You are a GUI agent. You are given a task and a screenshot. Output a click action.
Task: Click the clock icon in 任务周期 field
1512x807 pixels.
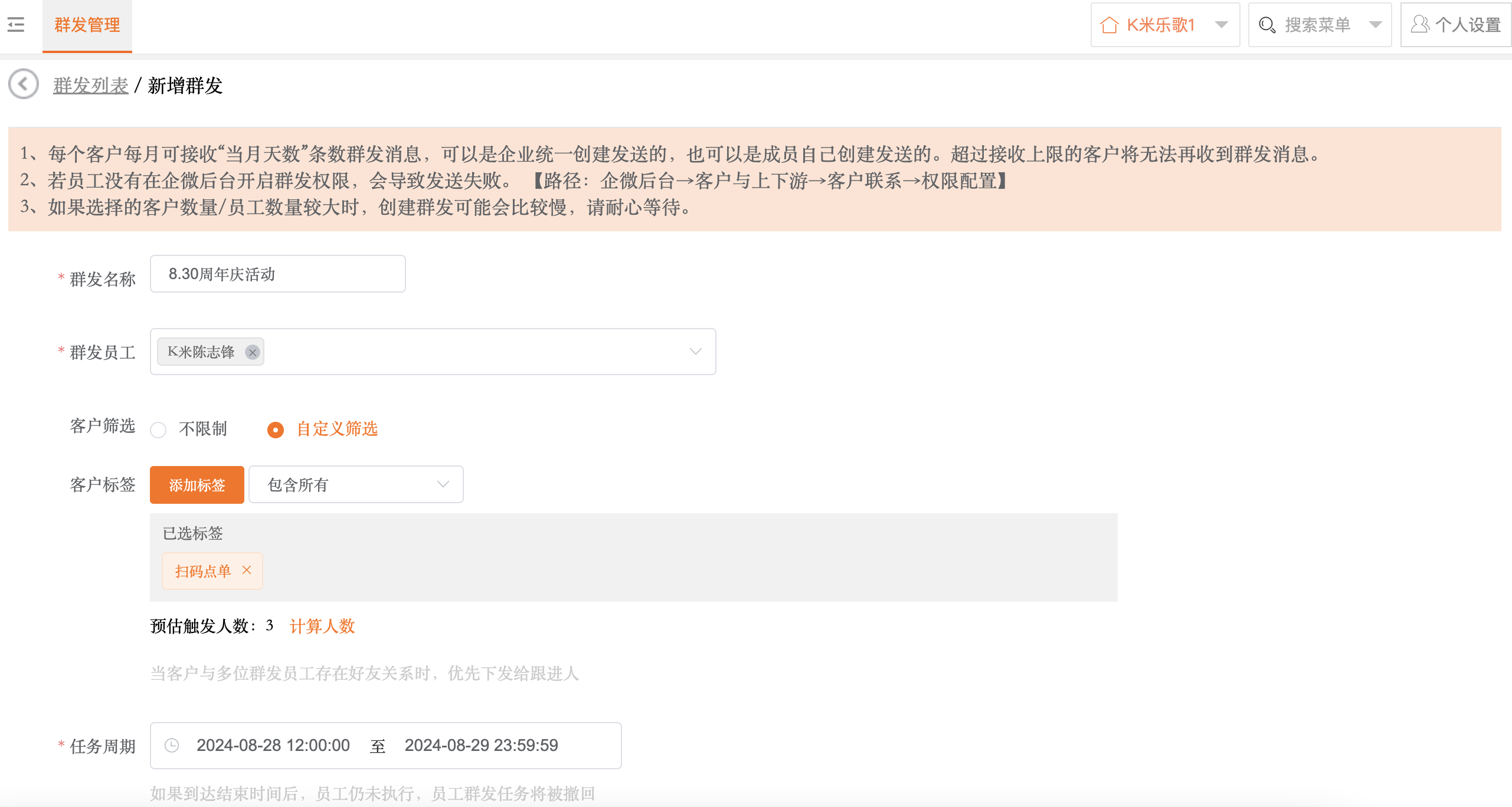tap(172, 745)
